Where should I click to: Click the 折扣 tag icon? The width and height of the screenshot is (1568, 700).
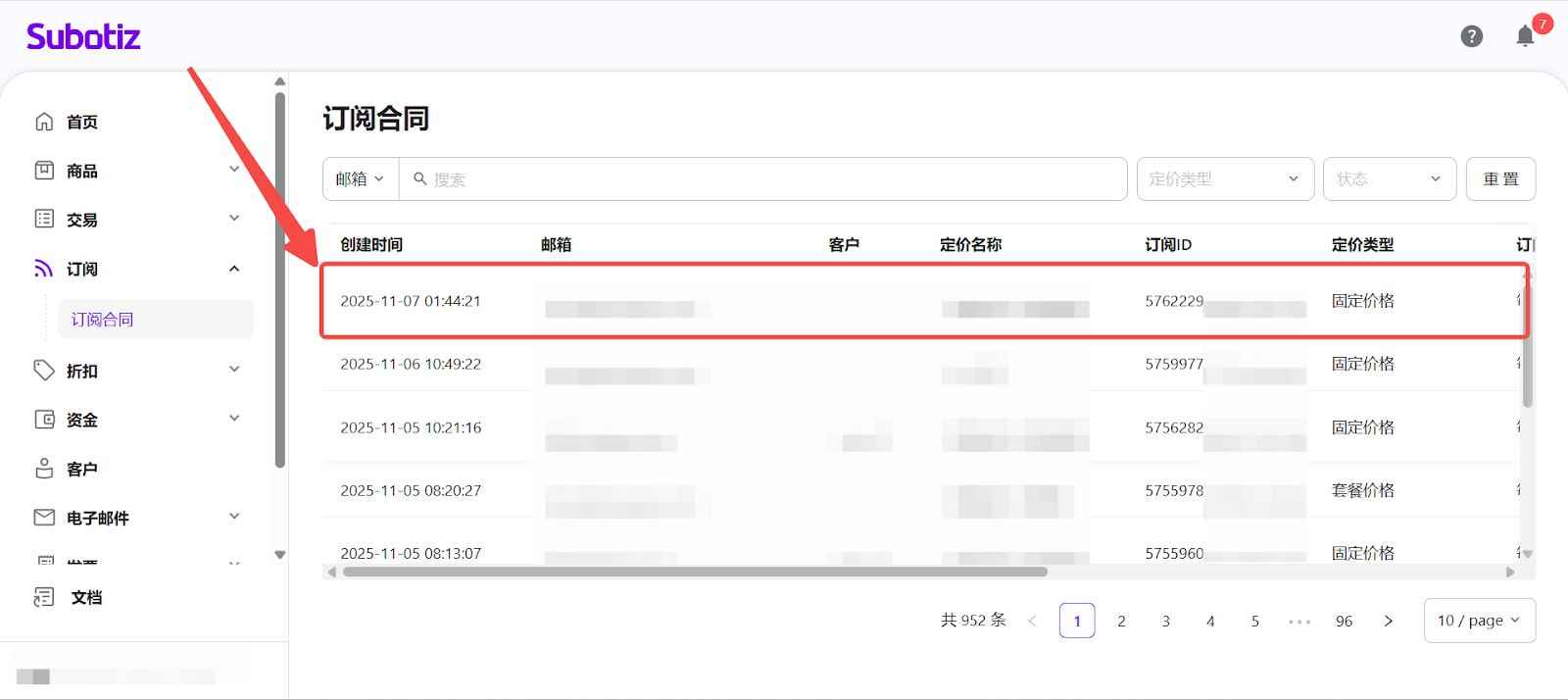(x=44, y=371)
